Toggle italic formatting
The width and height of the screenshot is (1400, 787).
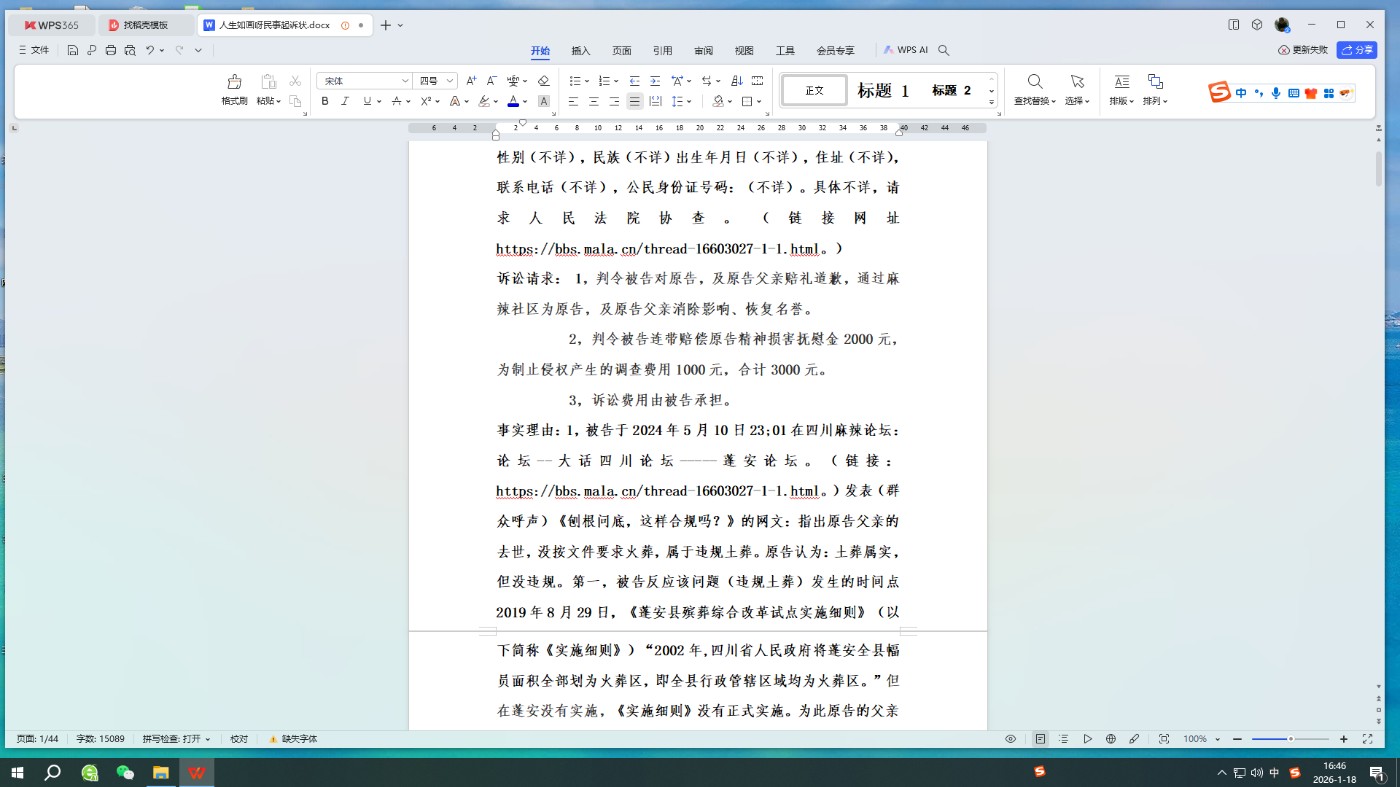point(345,101)
